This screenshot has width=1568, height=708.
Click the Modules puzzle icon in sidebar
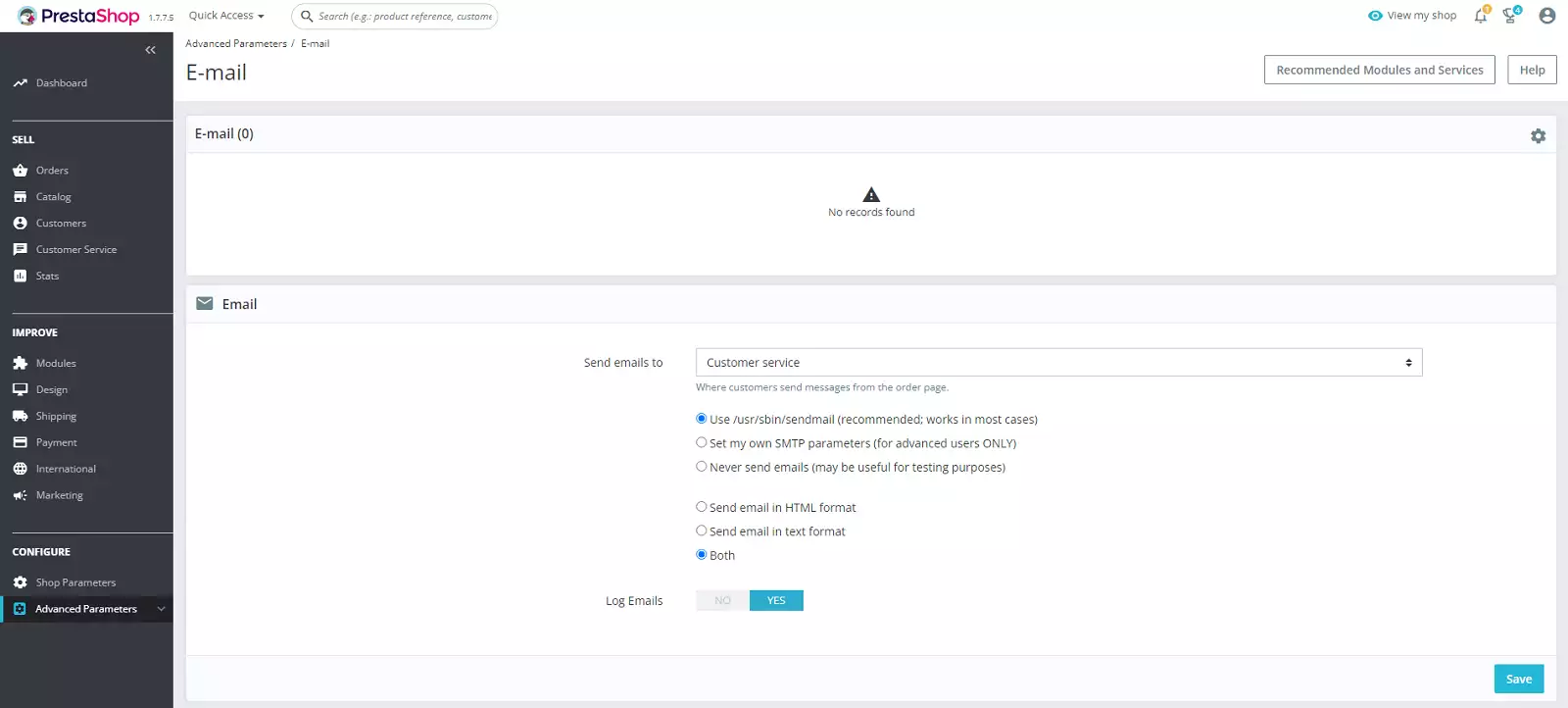[20, 364]
